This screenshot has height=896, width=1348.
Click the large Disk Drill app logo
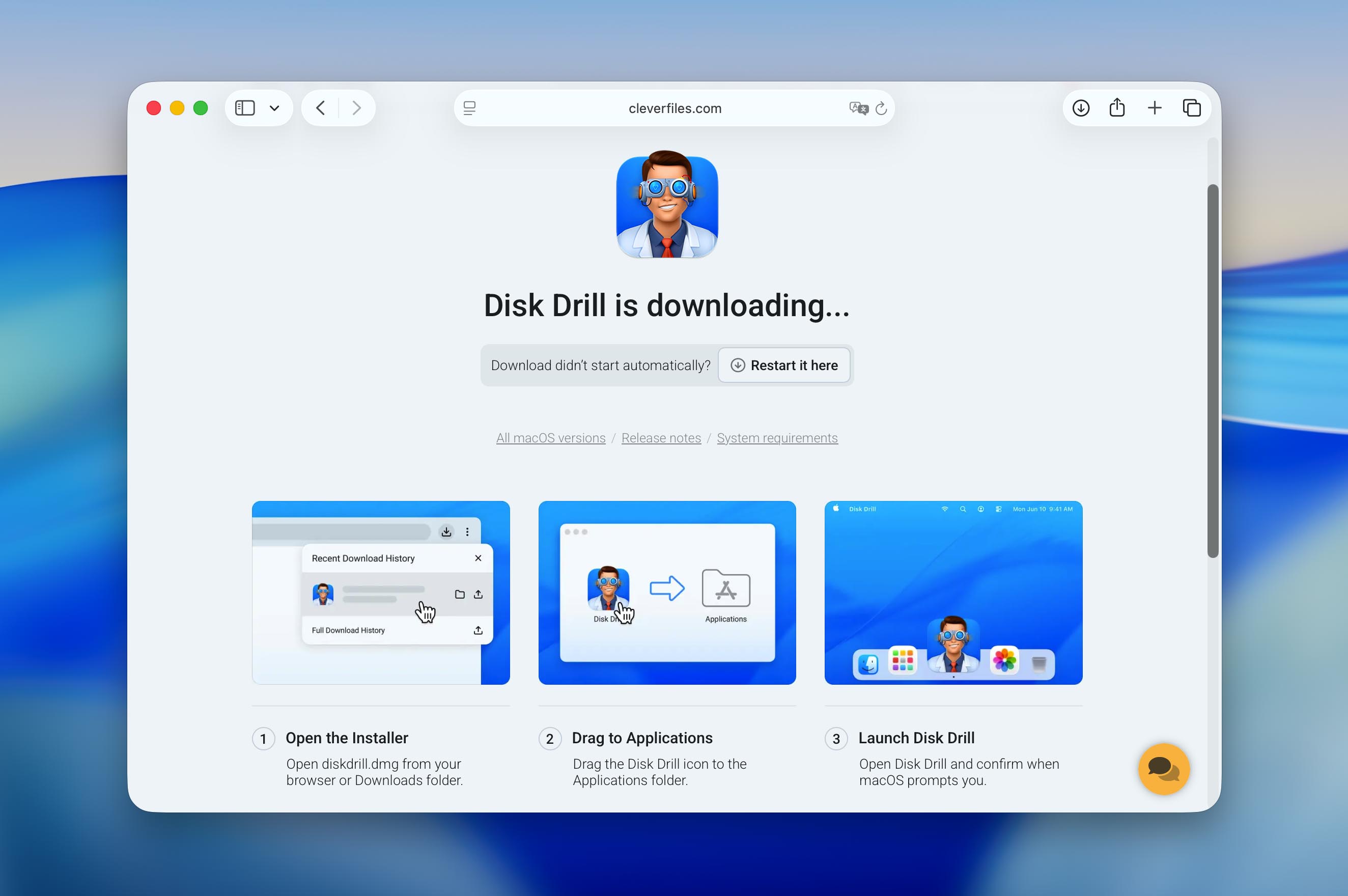667,205
